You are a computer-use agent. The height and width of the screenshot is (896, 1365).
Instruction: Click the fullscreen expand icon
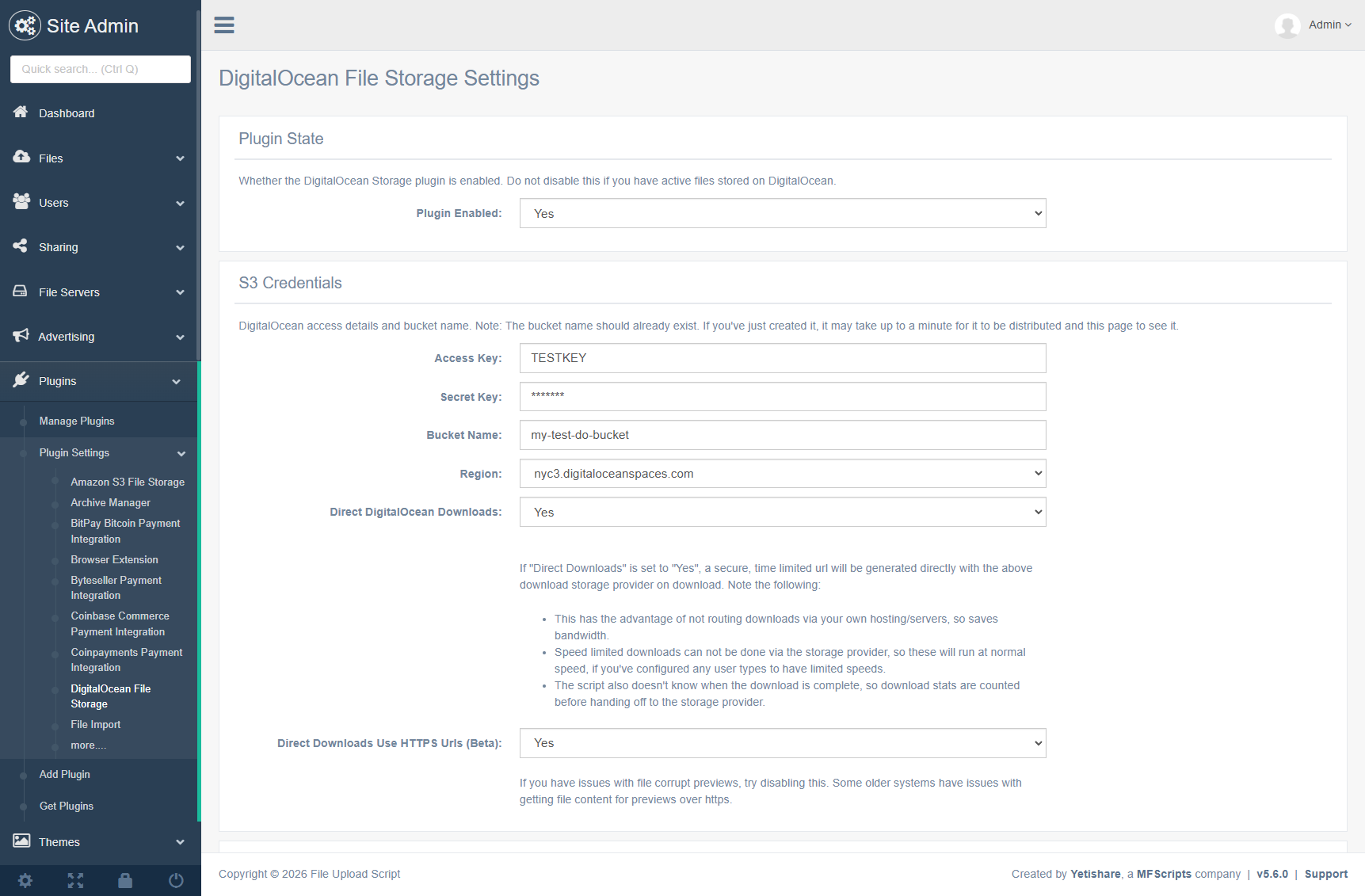click(75, 880)
